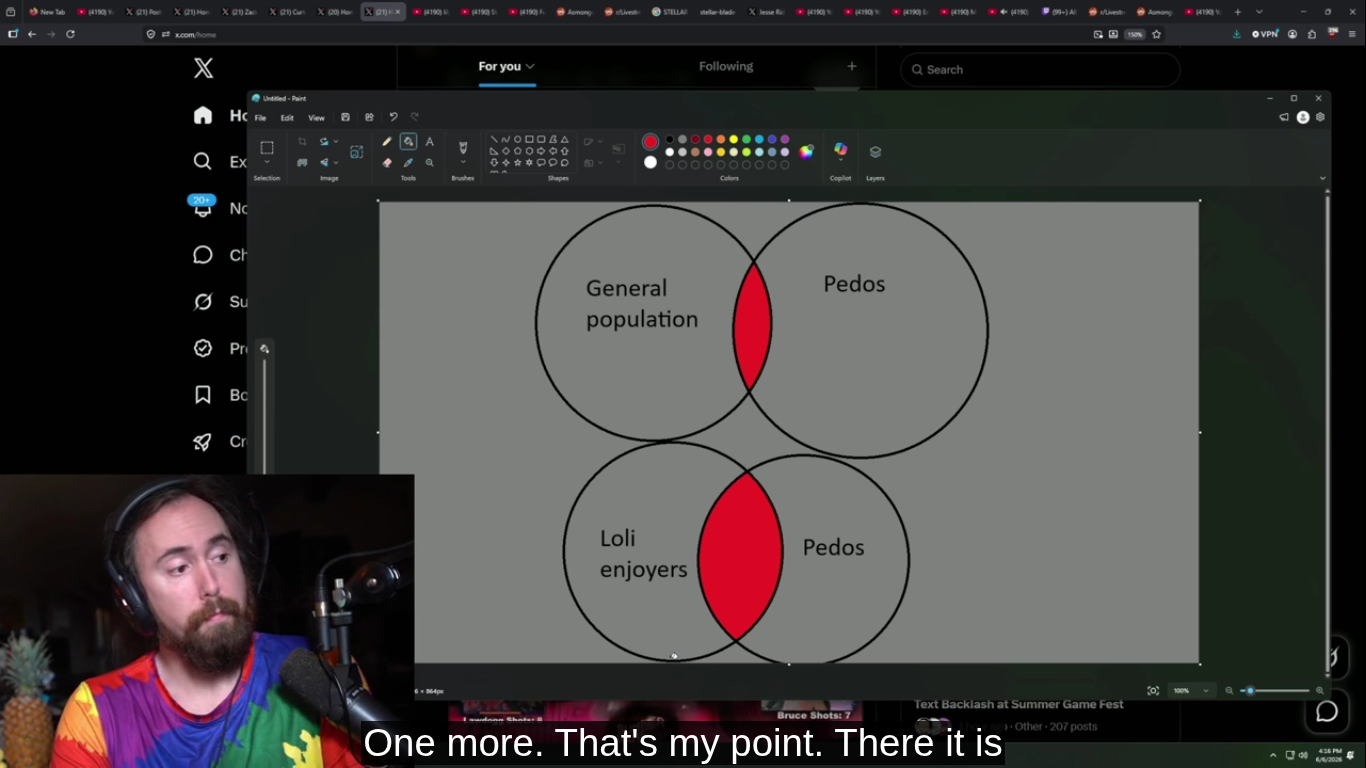Click the rectangular Selection tool
This screenshot has height=768, width=1366.
click(267, 148)
